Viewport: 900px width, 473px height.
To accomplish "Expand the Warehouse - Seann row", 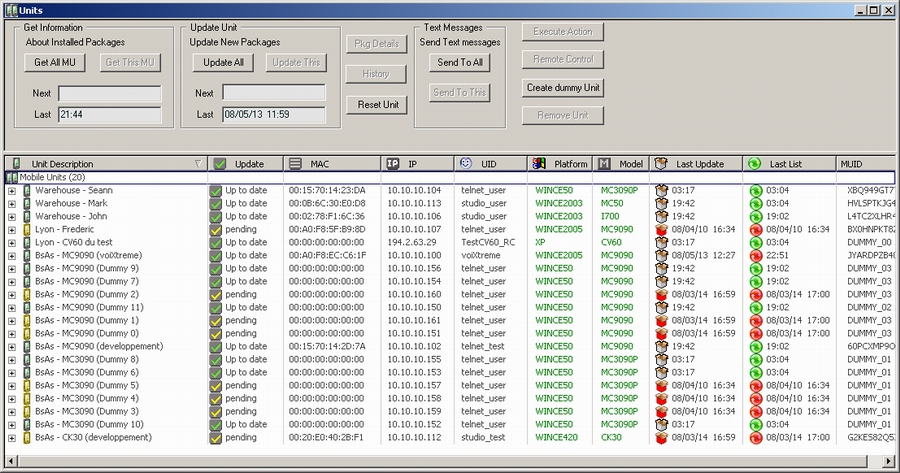I will coord(12,190).
